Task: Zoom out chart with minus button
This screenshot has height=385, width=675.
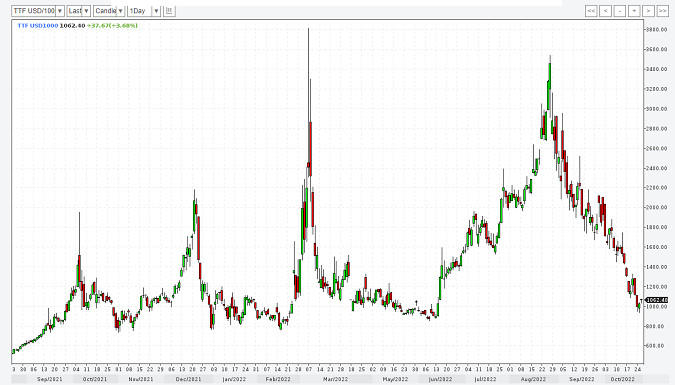Action: pyautogui.click(x=619, y=11)
